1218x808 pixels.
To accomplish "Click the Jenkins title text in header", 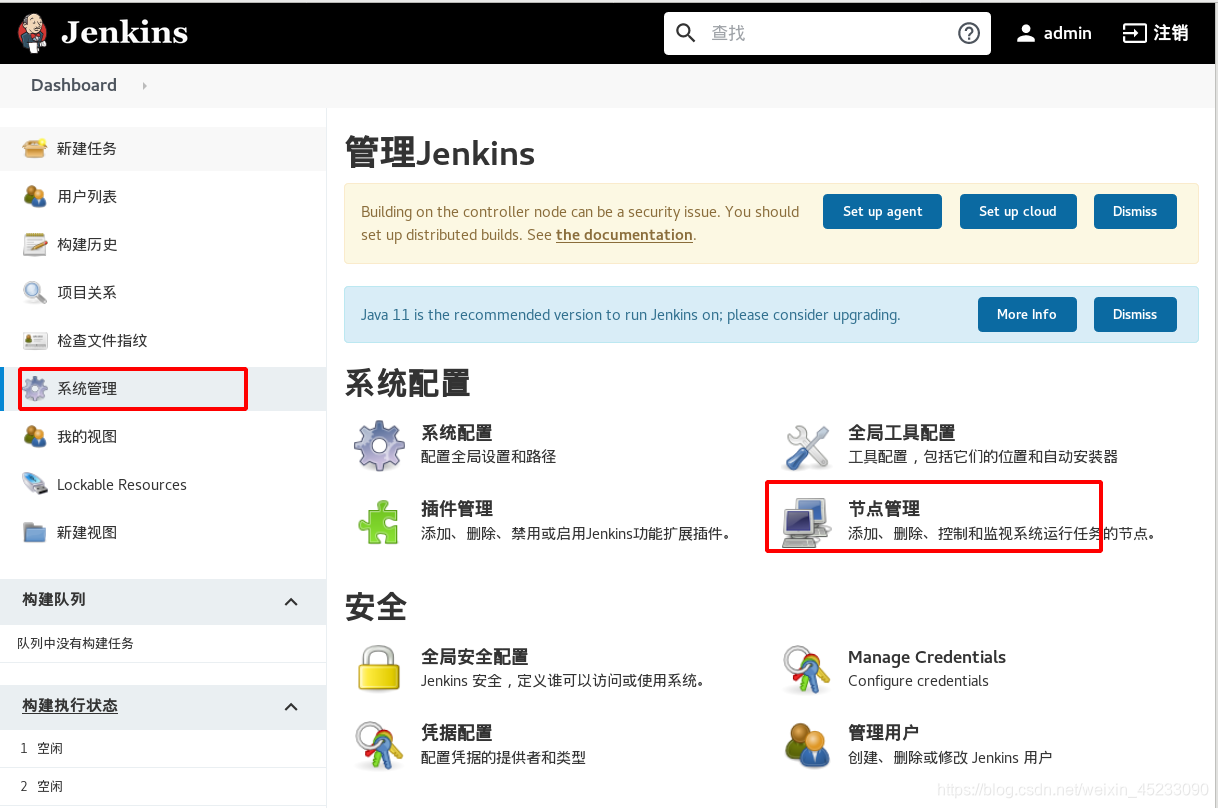I will coord(125,33).
